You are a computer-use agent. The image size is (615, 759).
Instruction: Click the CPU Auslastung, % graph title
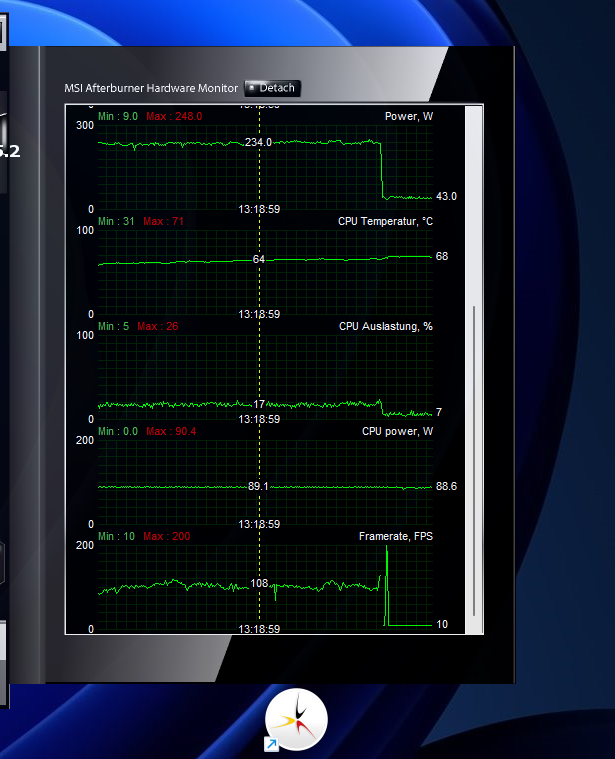(386, 326)
